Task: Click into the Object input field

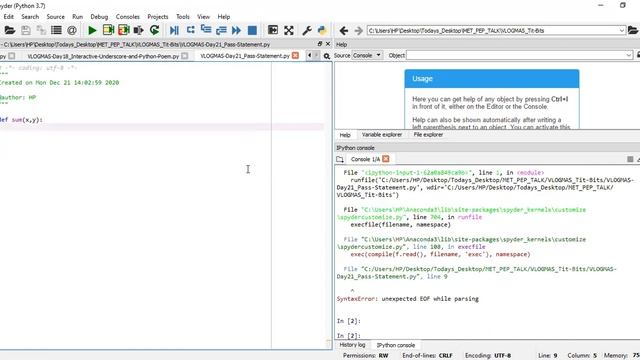Action: click(516, 55)
